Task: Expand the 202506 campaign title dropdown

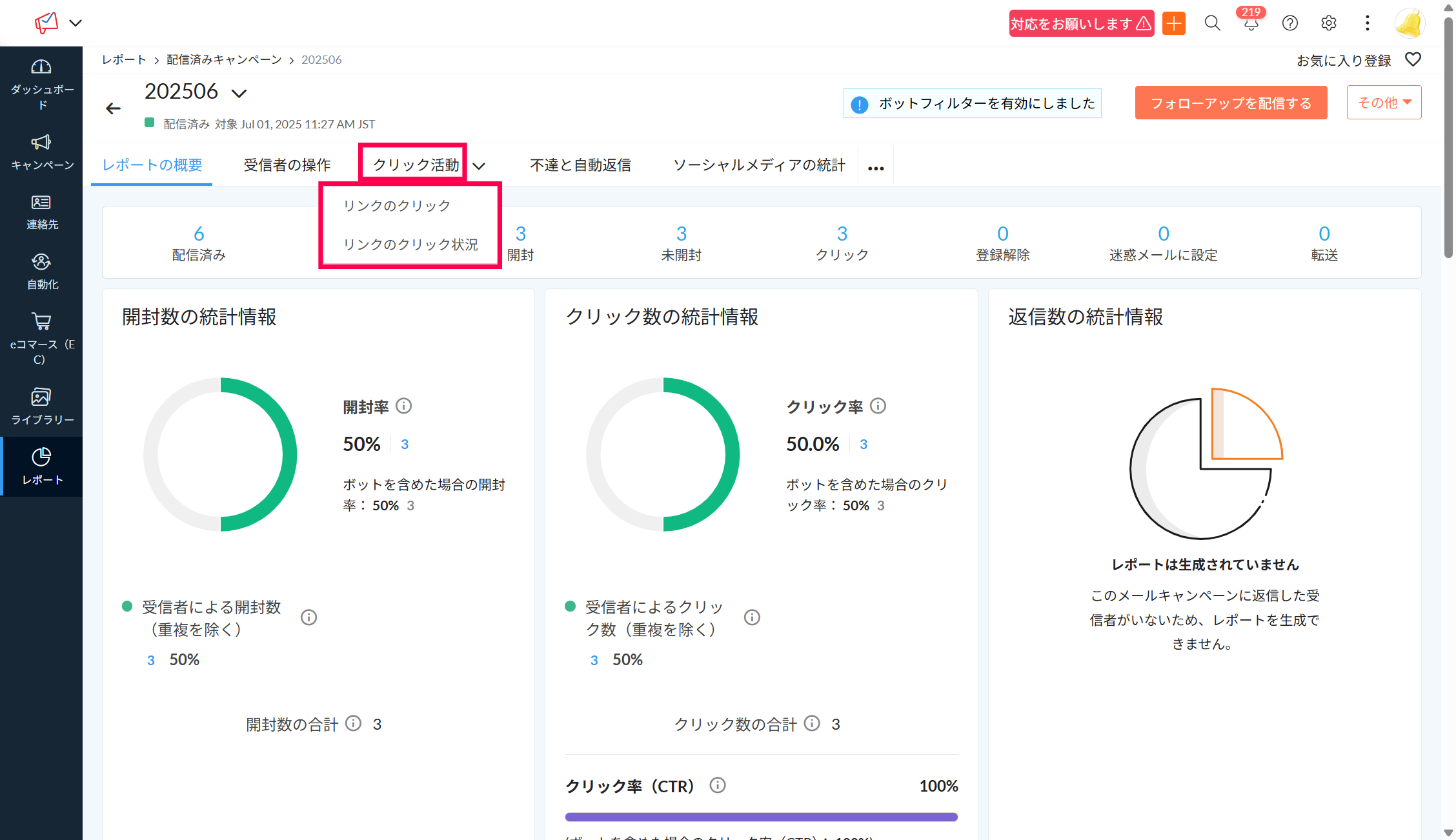Action: tap(239, 94)
